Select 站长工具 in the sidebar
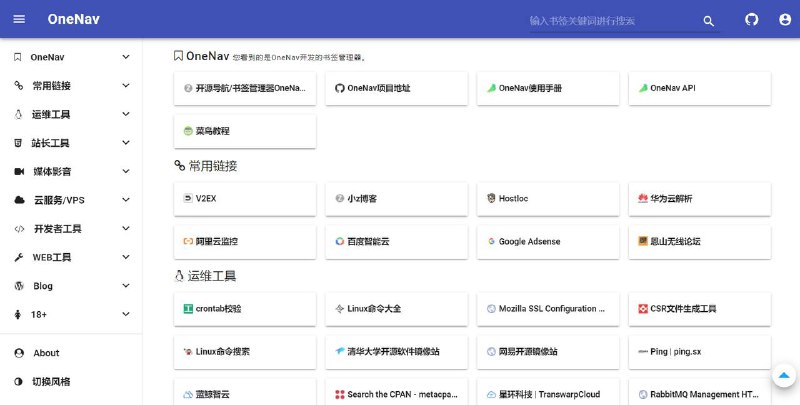Image resolution: width=800 pixels, height=405 pixels. [x=52, y=143]
